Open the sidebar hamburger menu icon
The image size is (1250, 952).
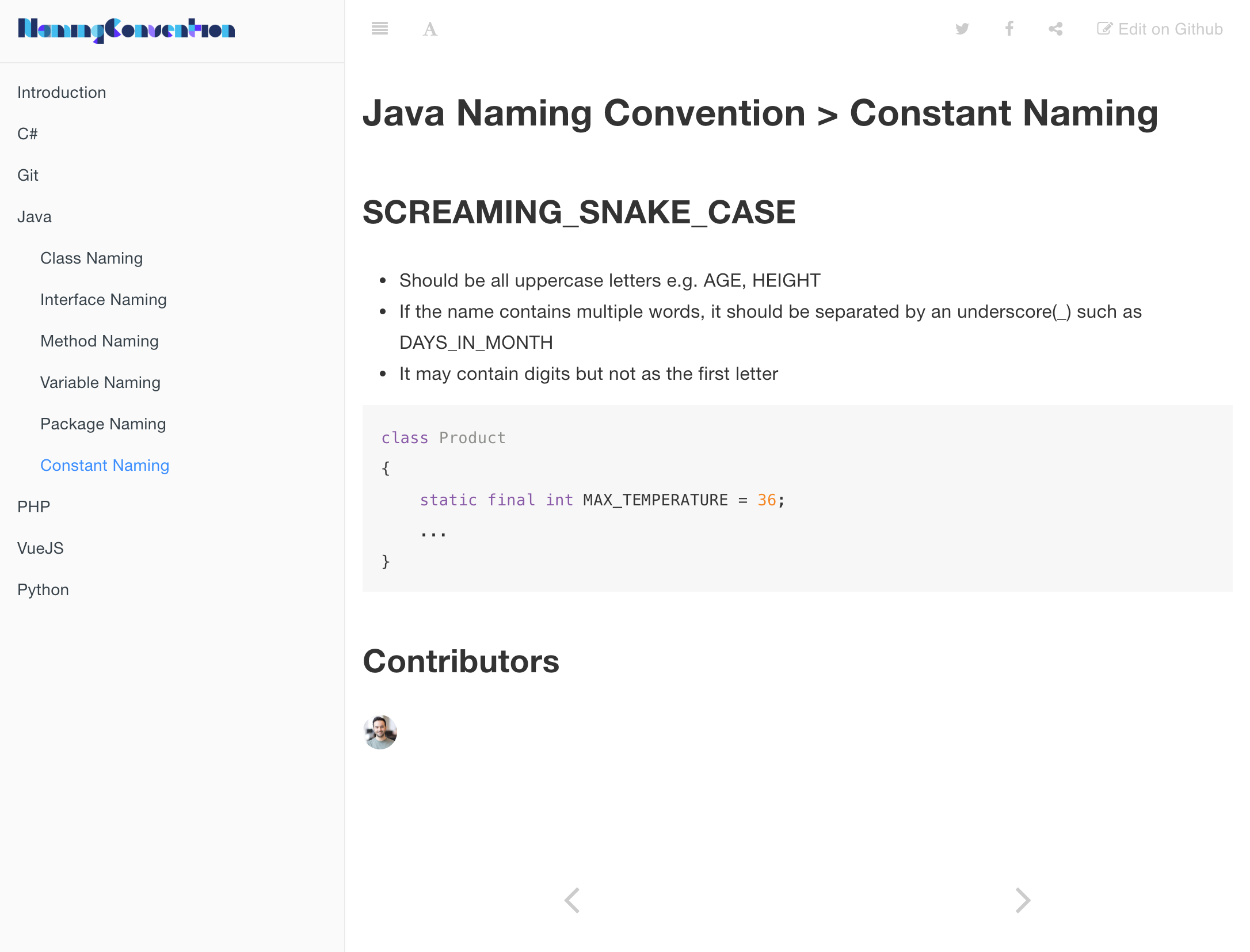pyautogui.click(x=380, y=29)
